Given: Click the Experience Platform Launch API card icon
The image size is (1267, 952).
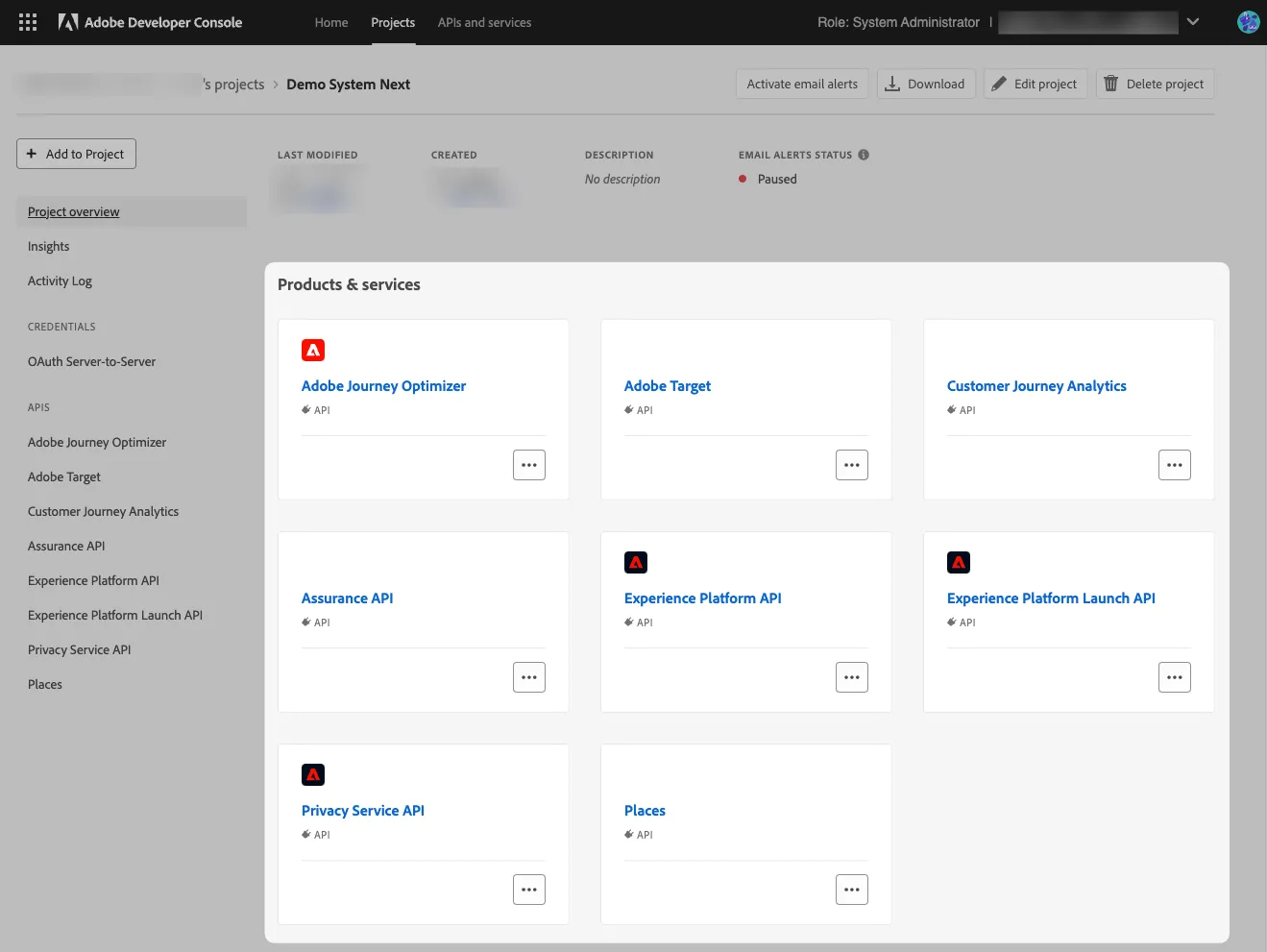Looking at the screenshot, I should (959, 563).
